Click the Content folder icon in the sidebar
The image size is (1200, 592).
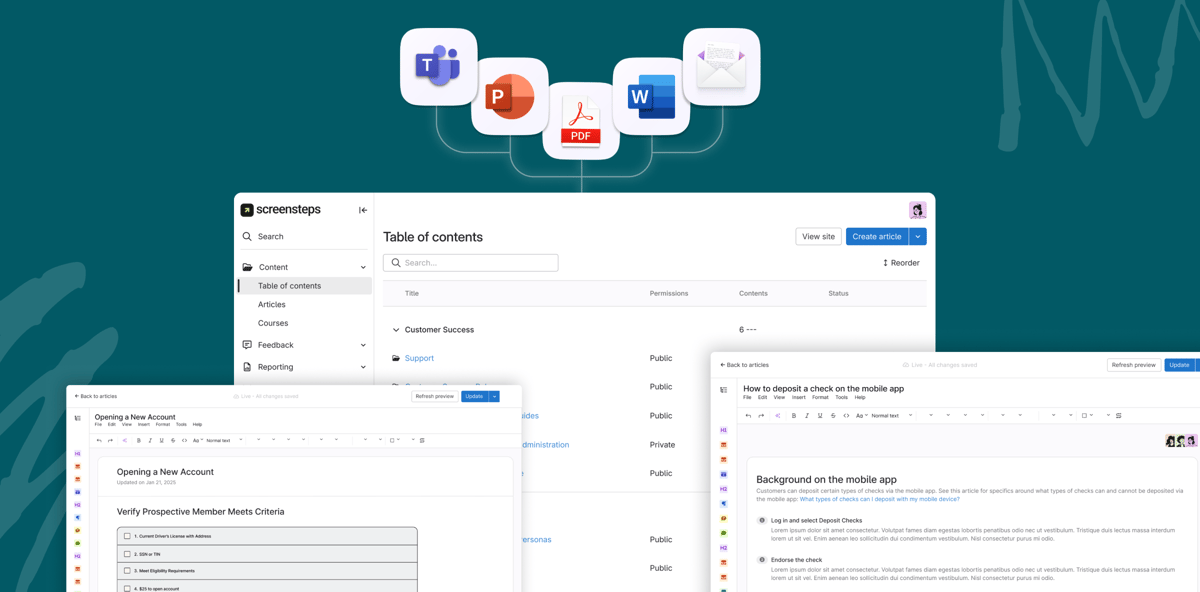(x=247, y=267)
